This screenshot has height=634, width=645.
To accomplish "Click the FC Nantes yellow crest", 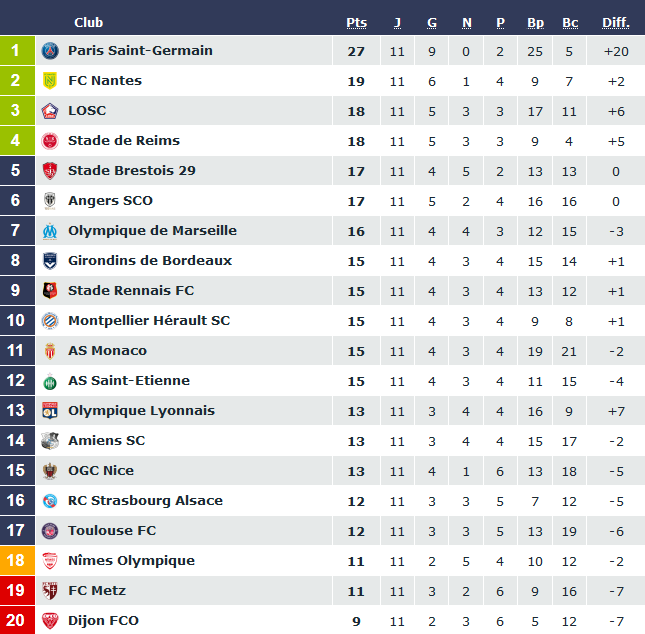I will point(50,81).
